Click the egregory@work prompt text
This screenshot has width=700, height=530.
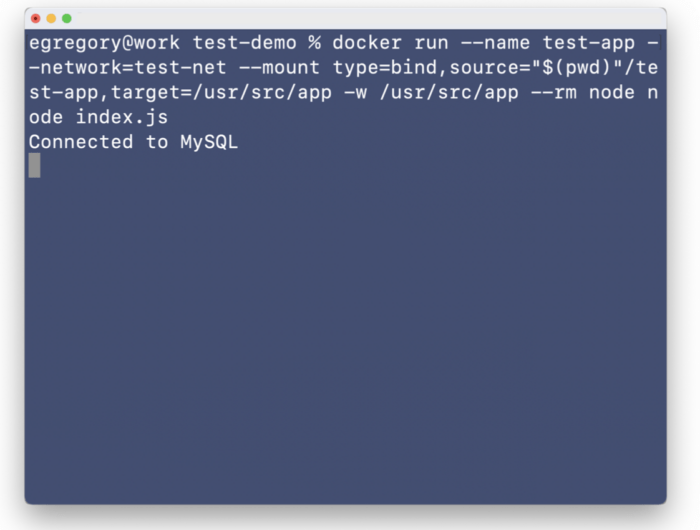104,43
